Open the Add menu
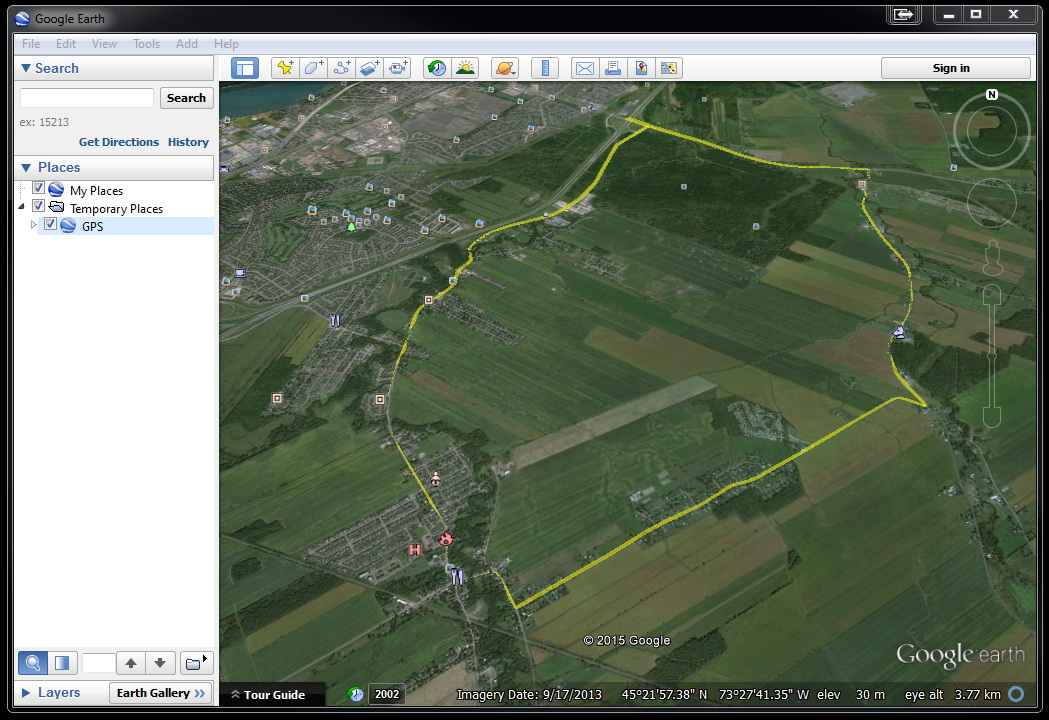Image resolution: width=1049 pixels, height=720 pixels. [x=187, y=43]
